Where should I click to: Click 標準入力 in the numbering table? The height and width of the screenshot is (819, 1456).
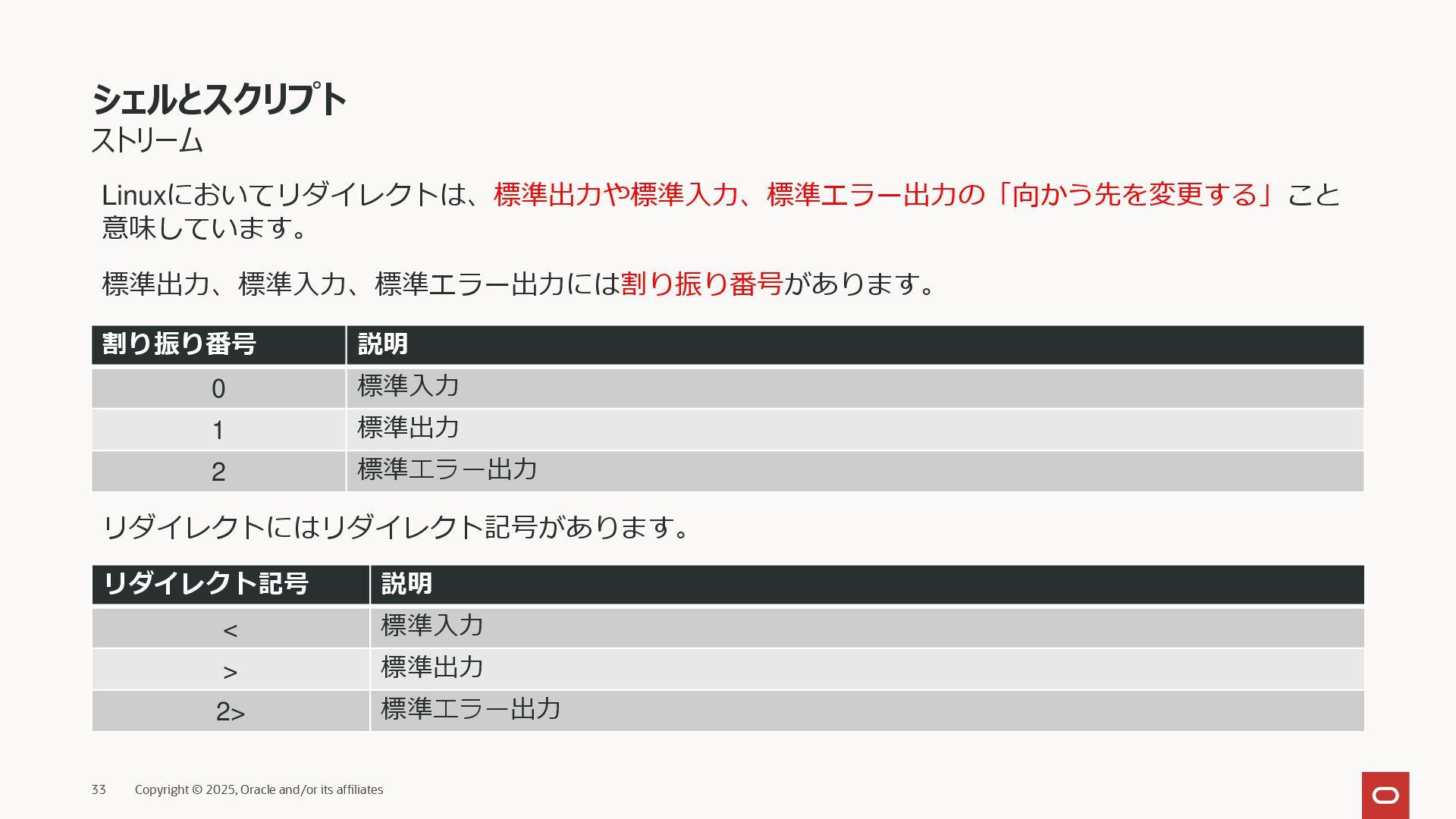[408, 386]
